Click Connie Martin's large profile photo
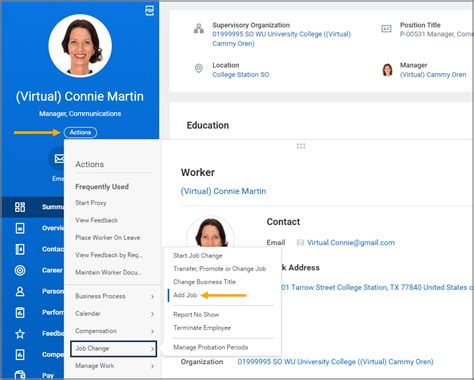 (80, 46)
